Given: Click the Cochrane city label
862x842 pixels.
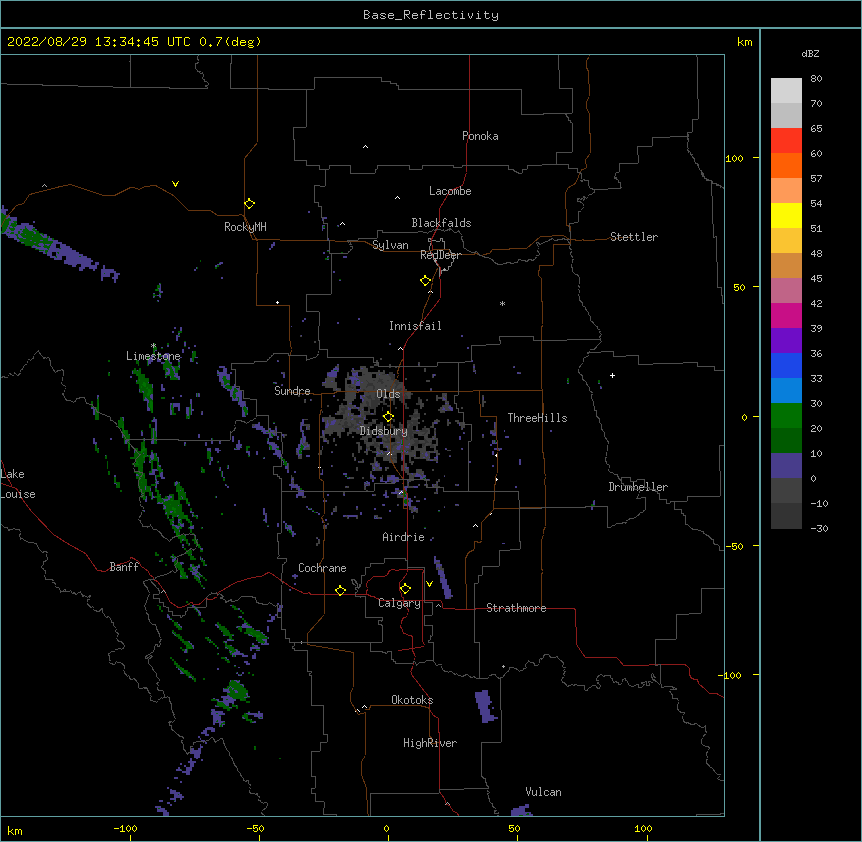Looking at the screenshot, I should pos(322,568).
